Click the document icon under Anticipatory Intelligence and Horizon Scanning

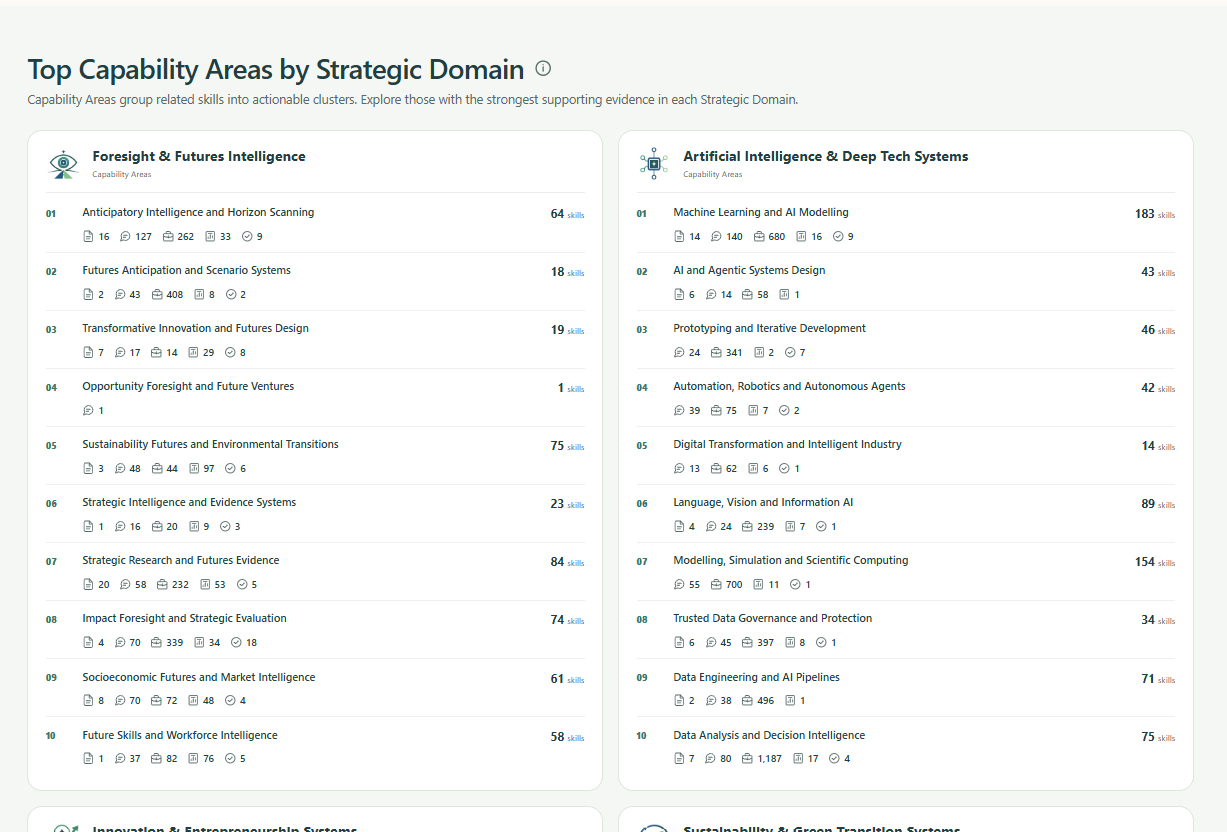tap(88, 237)
